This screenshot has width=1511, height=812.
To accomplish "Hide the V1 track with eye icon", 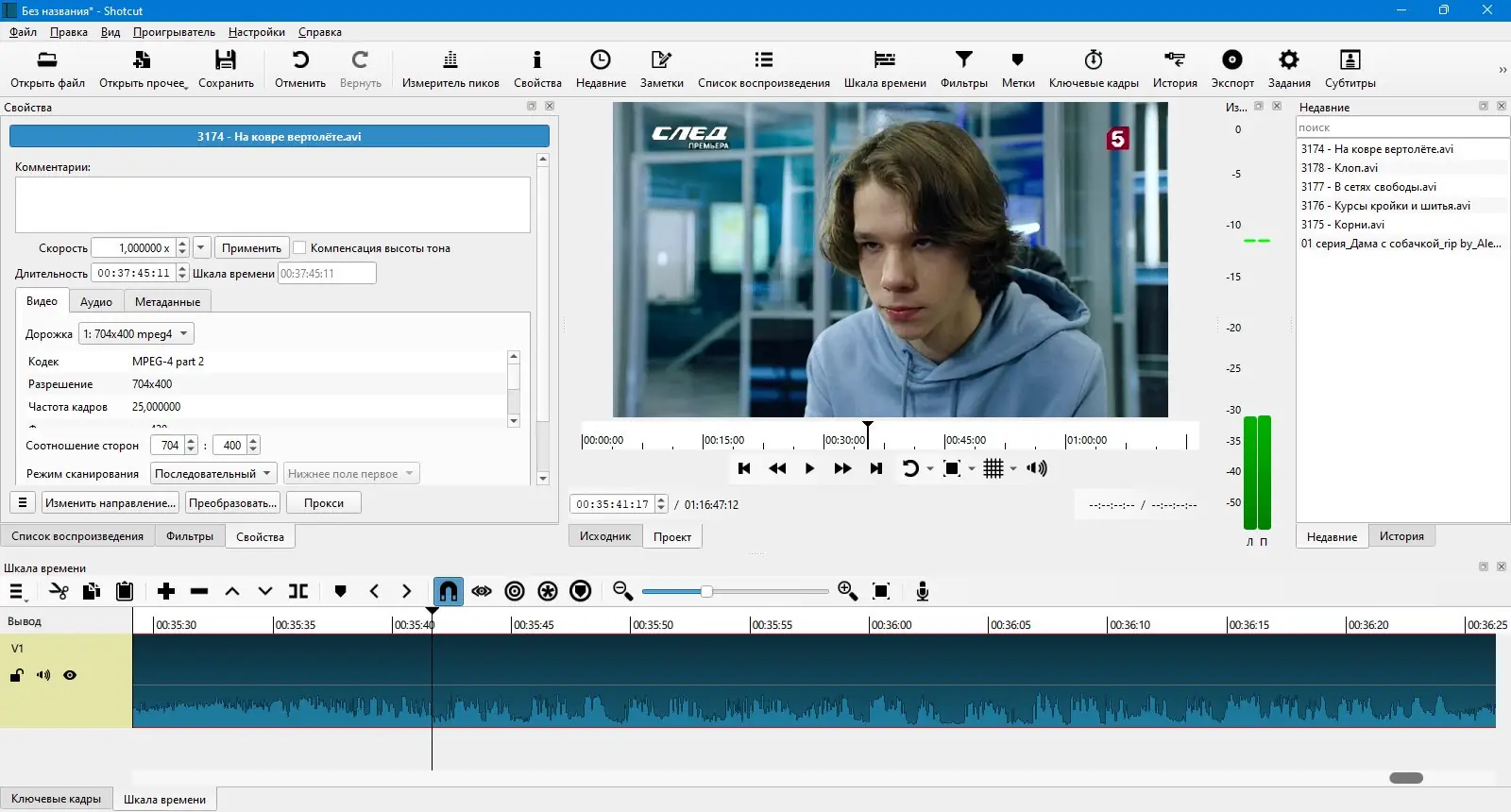I will pyautogui.click(x=70, y=675).
